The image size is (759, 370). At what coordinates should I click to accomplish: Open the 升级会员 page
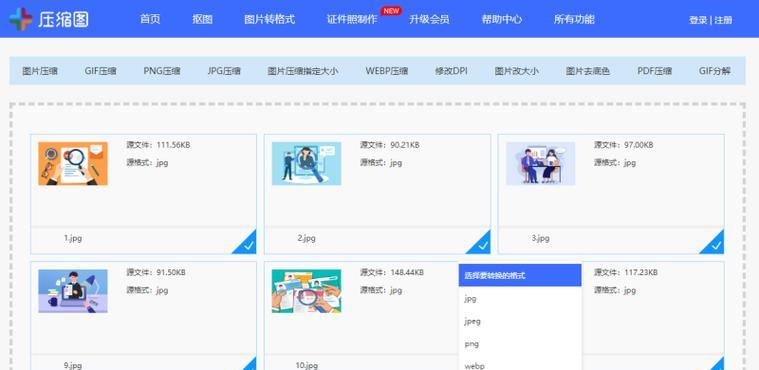point(429,19)
